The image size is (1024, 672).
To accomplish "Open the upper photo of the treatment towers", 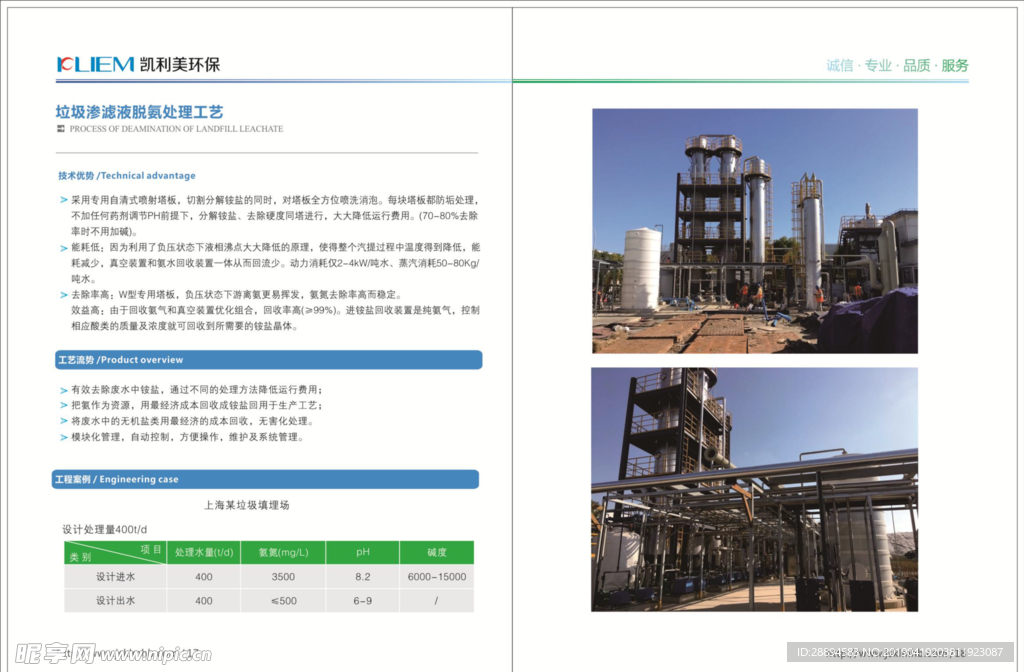I will pos(754,231).
